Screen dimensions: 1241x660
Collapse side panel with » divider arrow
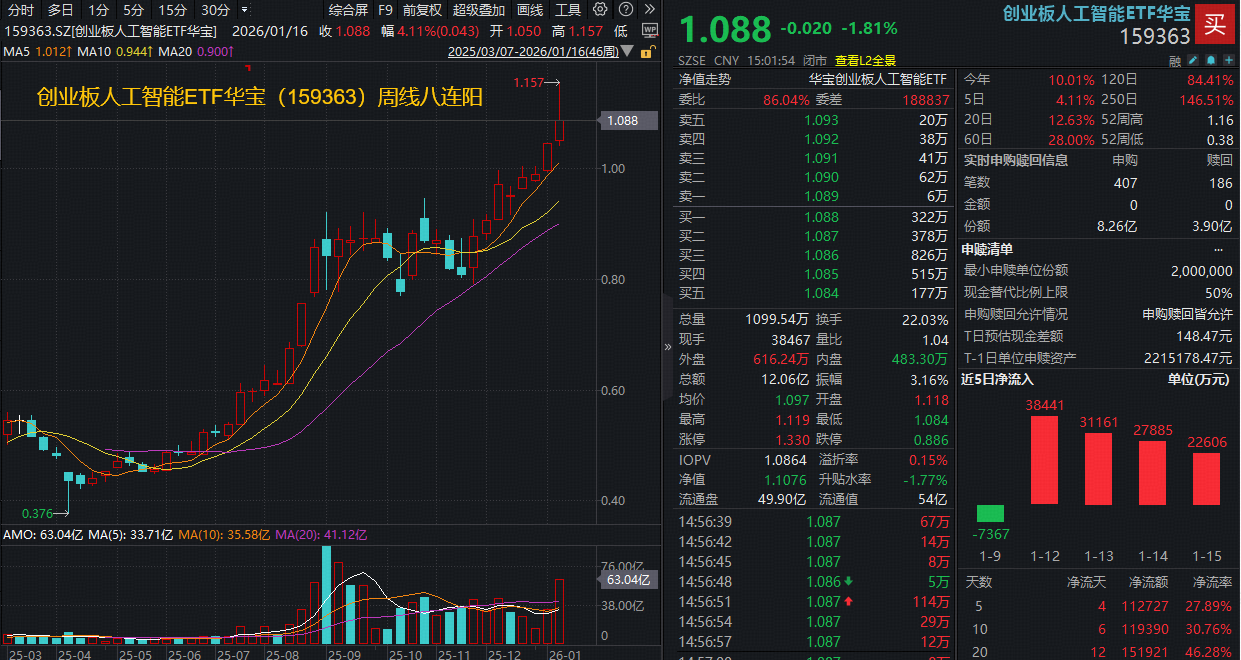668,346
